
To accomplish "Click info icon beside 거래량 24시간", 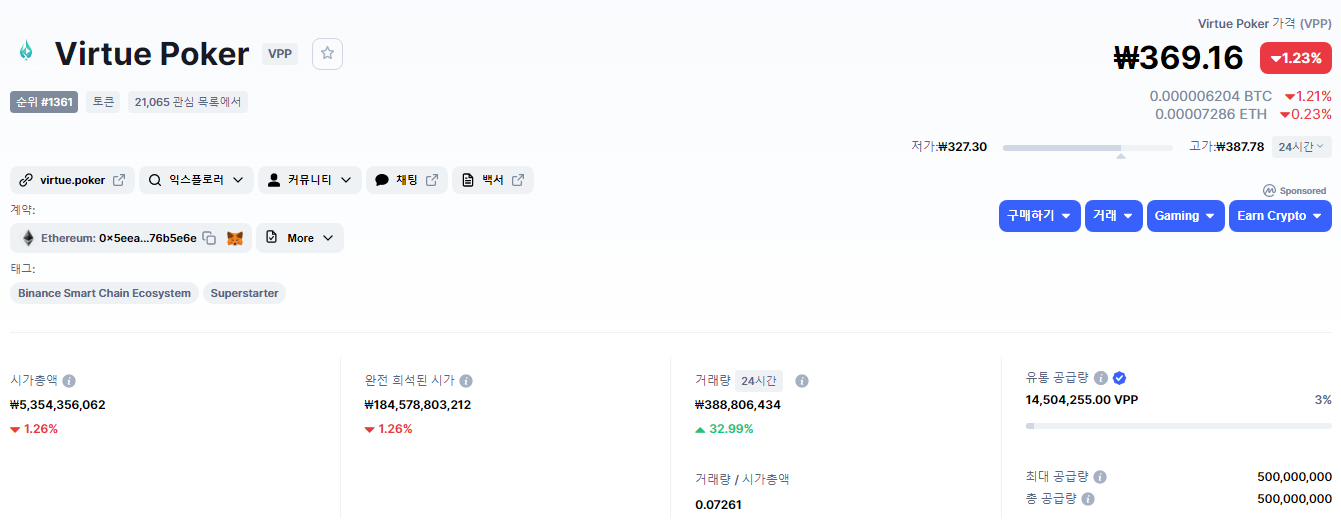I will pyautogui.click(x=801, y=381).
